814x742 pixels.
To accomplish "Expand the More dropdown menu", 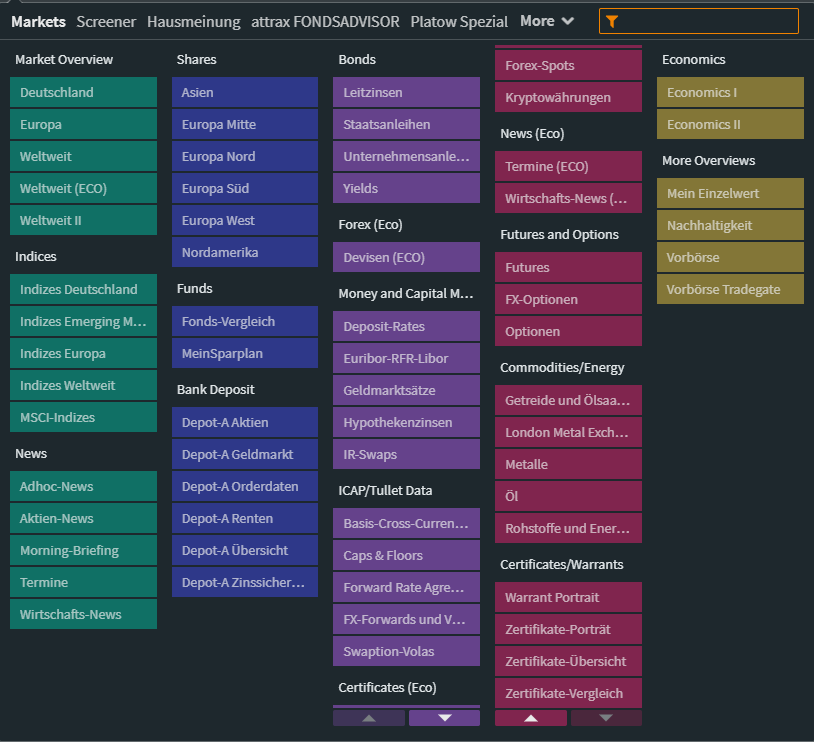I will [x=547, y=21].
